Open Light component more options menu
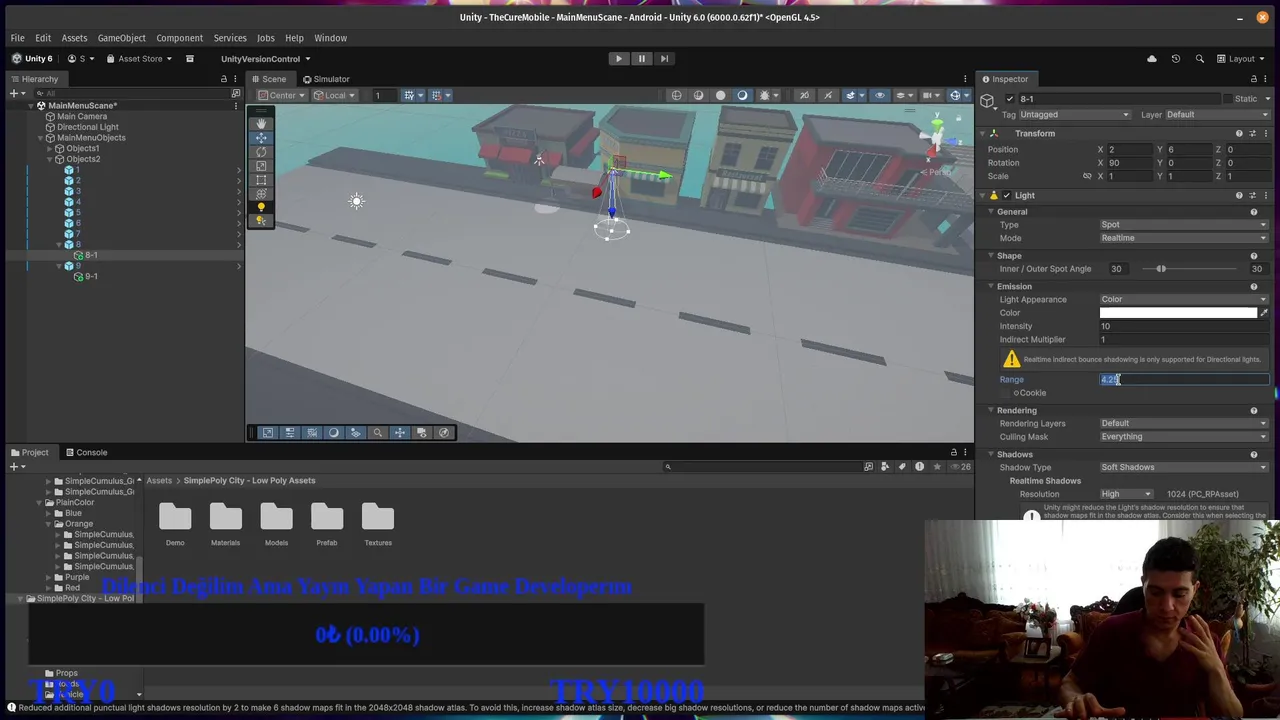 pos(1267,195)
